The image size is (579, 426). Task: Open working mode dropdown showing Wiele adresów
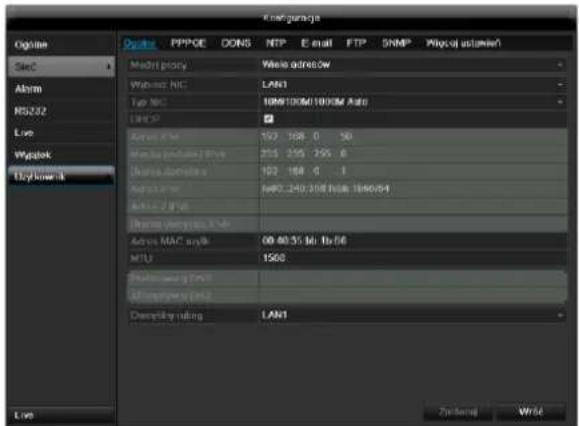pos(413,65)
